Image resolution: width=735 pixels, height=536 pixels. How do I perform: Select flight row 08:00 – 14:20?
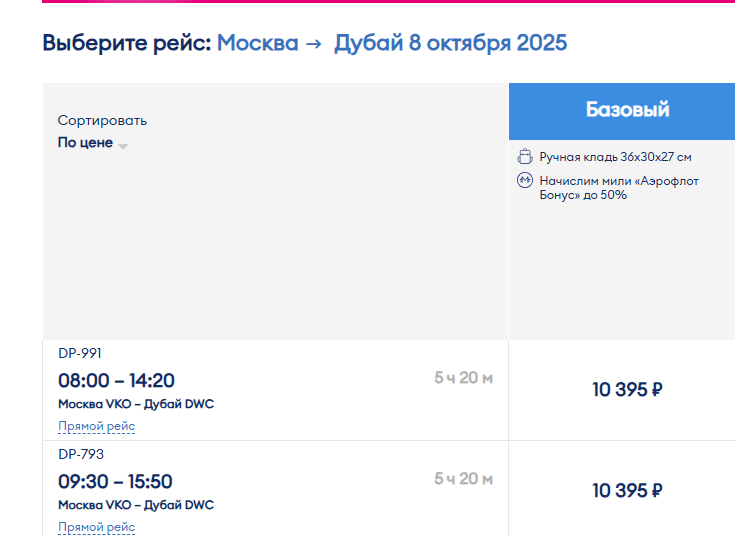[276, 390]
